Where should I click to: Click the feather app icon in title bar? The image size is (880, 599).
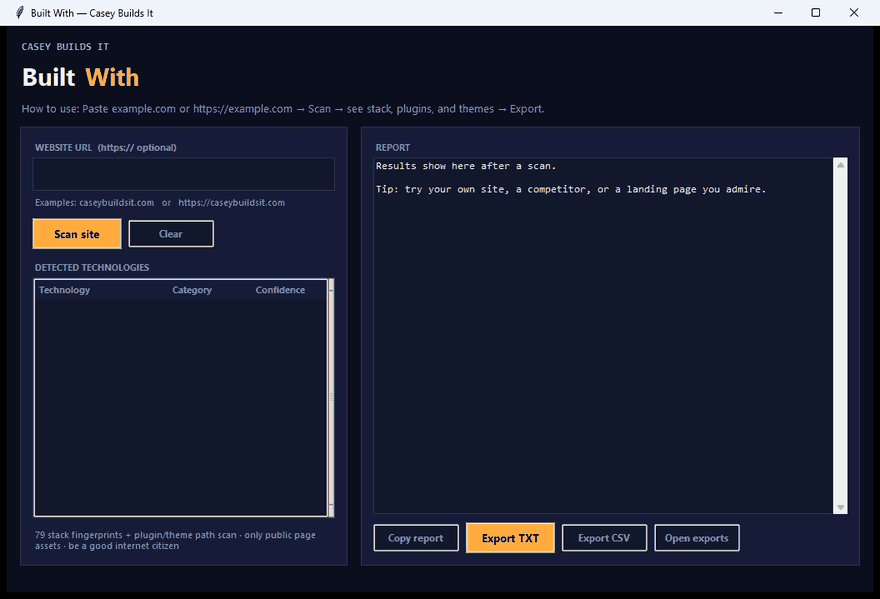[20, 12]
